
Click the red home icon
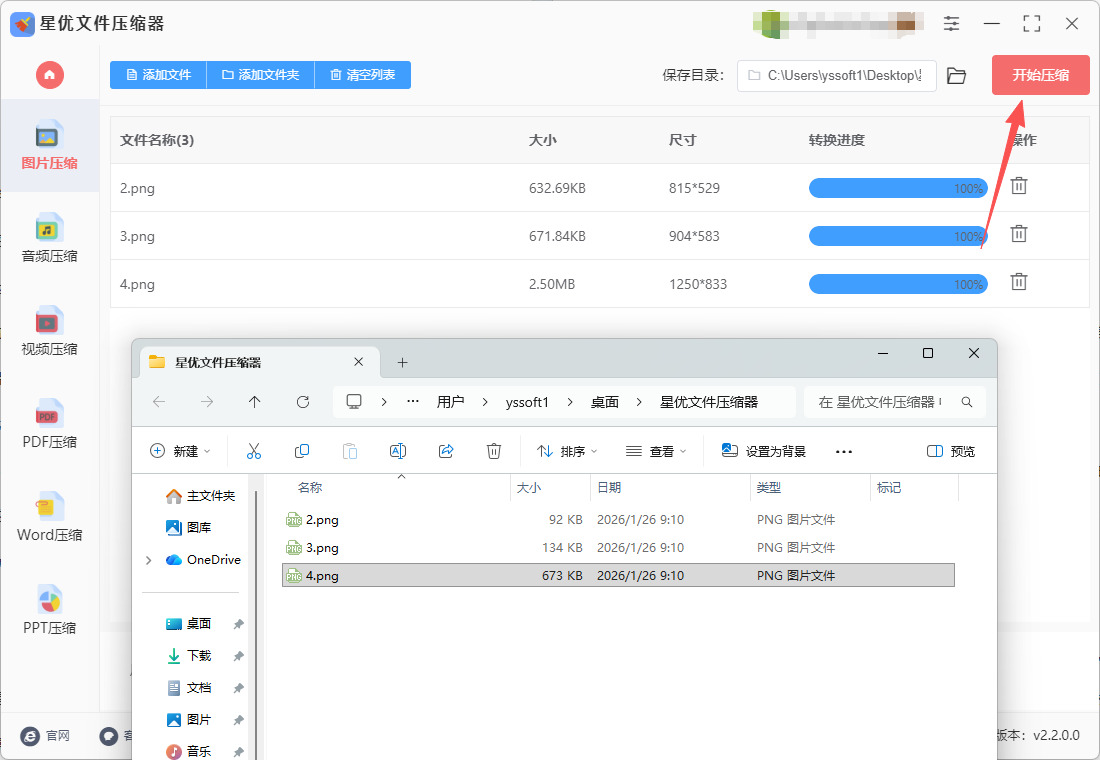point(49,75)
